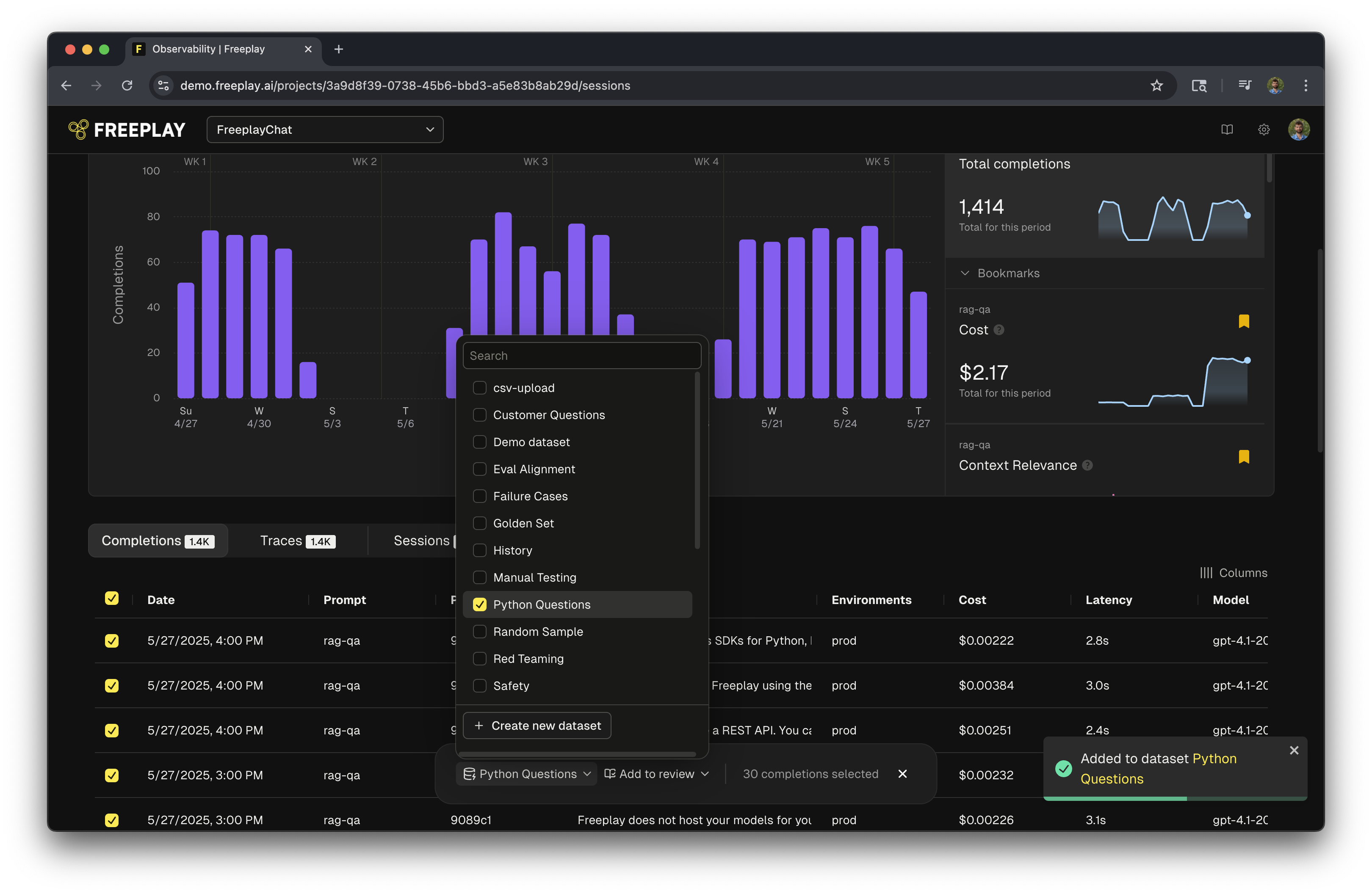Uncheck the Python Questions dataset checkbox
This screenshot has height=894, width=1372.
tap(479, 604)
